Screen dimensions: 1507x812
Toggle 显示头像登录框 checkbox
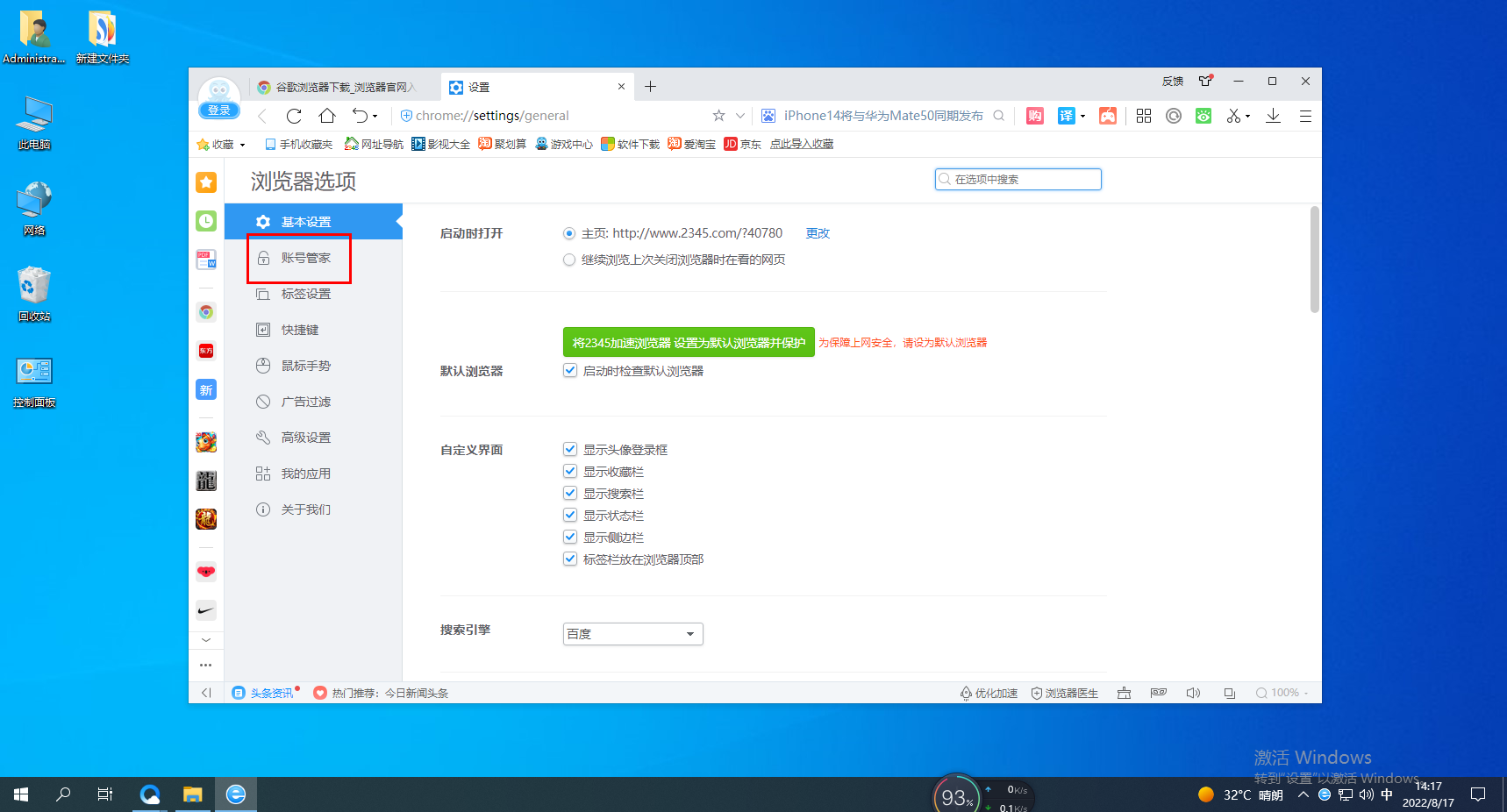[570, 449]
